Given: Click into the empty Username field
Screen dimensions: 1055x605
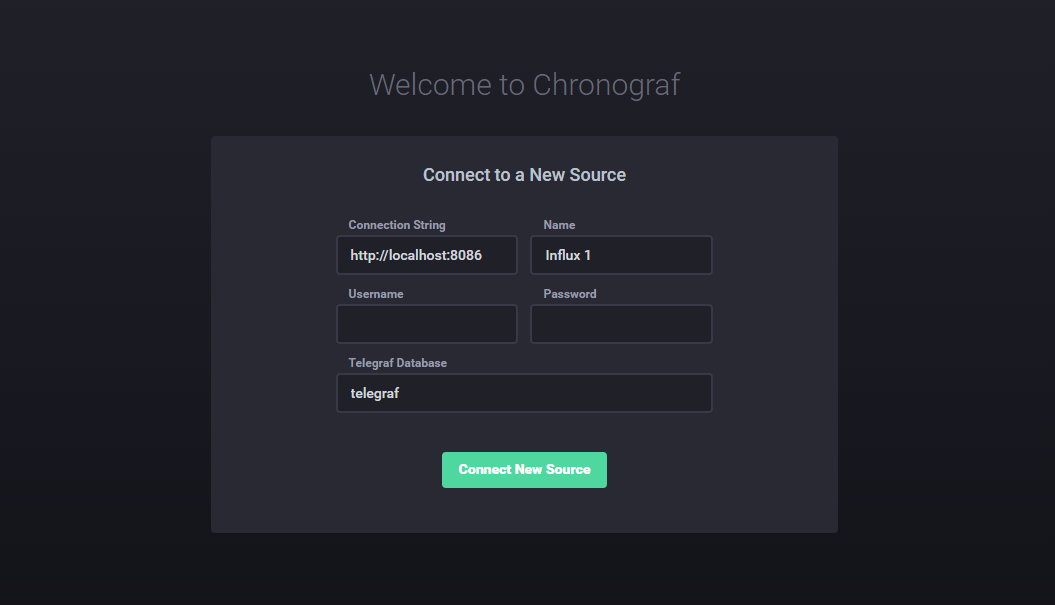Looking at the screenshot, I should click(x=427, y=324).
